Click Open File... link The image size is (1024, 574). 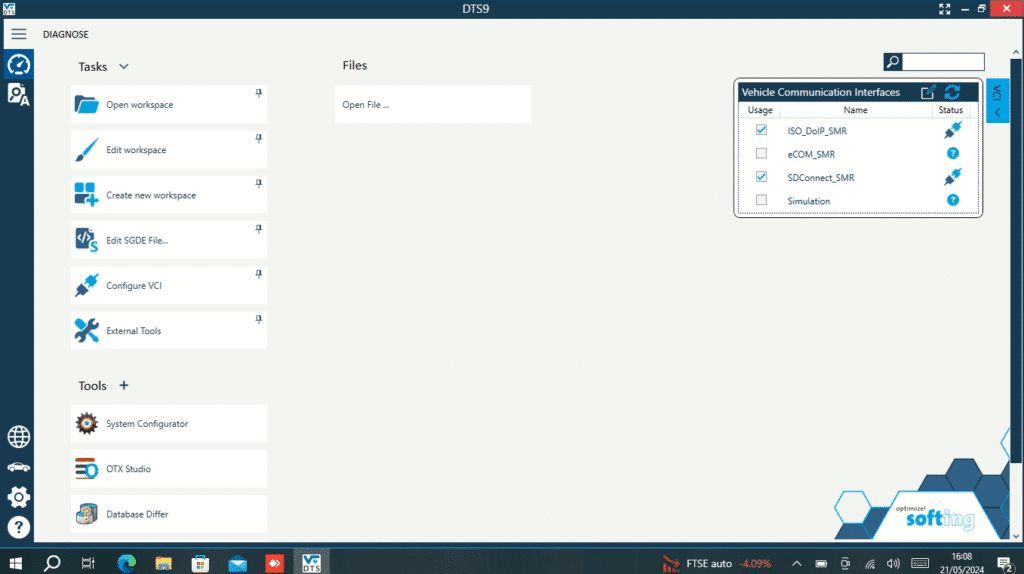tap(365, 104)
